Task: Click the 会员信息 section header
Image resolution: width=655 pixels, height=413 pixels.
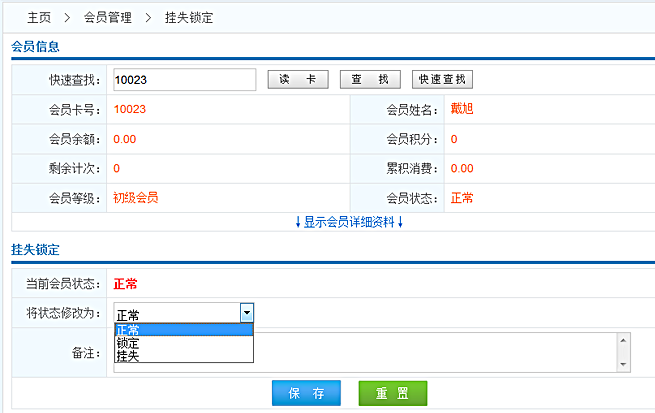Action: point(35,46)
